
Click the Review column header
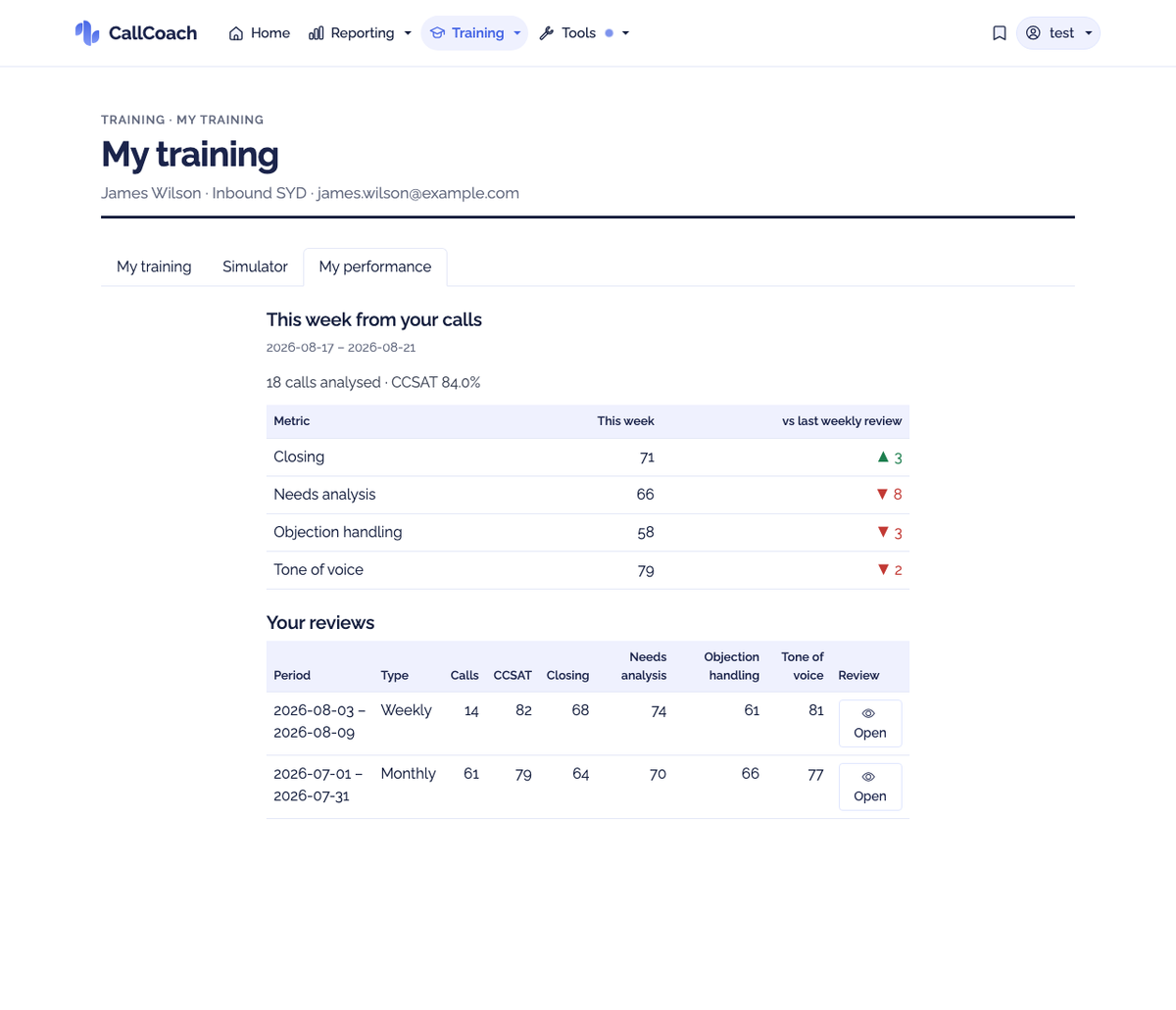858,676
